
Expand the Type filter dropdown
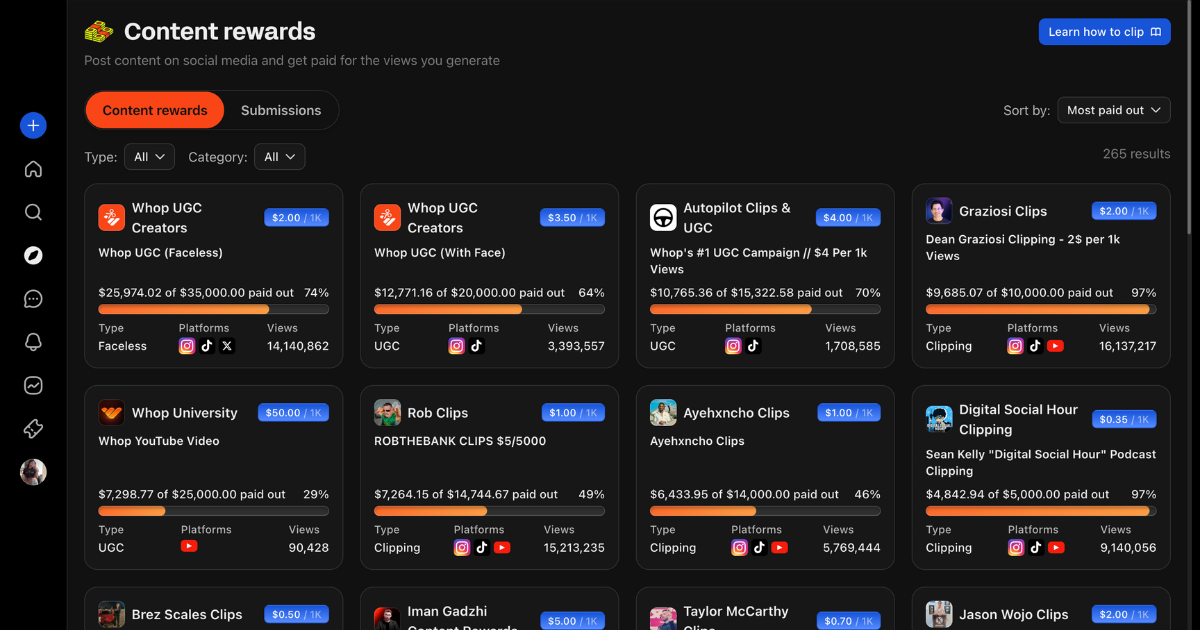tap(149, 157)
